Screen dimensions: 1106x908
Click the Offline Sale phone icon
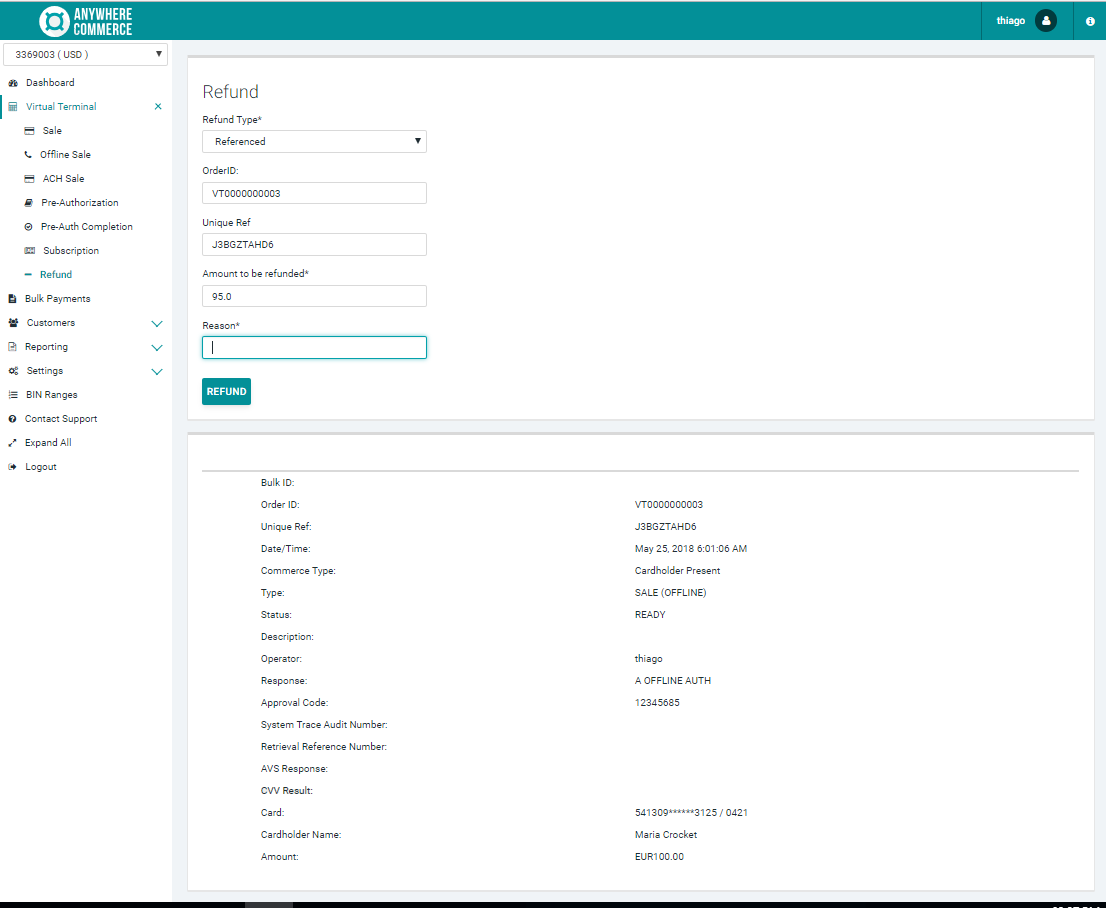point(28,155)
